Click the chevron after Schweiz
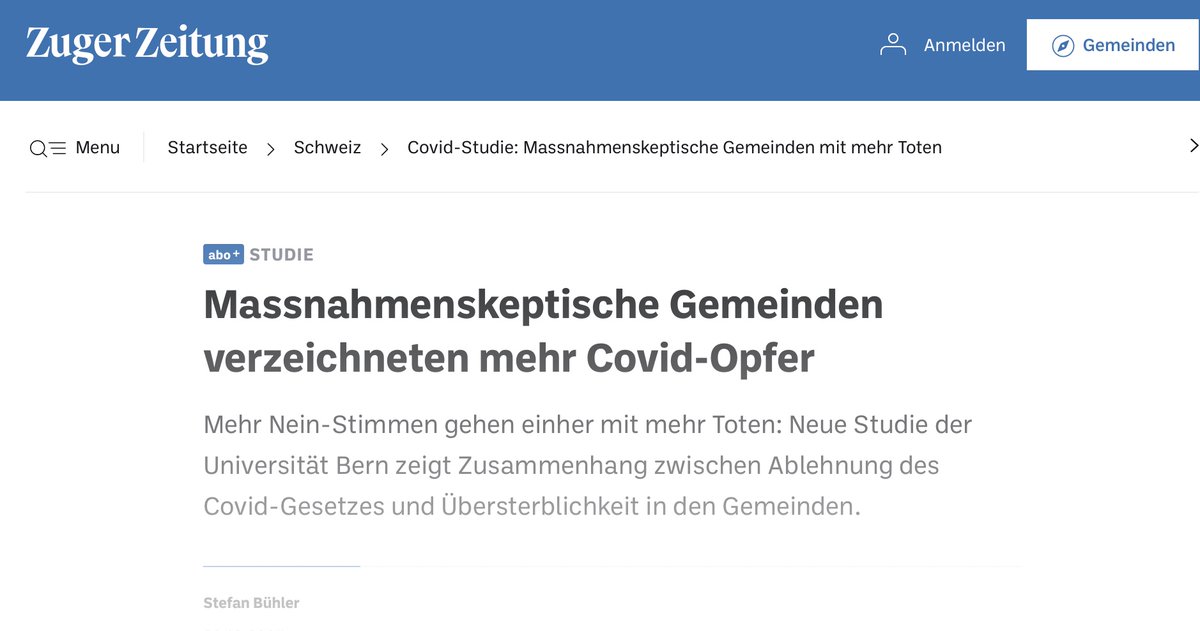 tap(384, 149)
